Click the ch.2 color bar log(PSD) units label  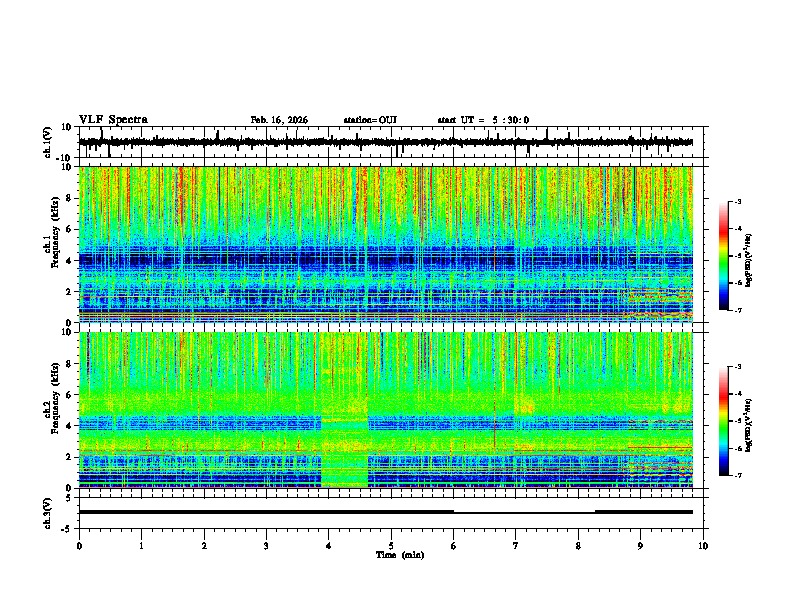point(749,426)
